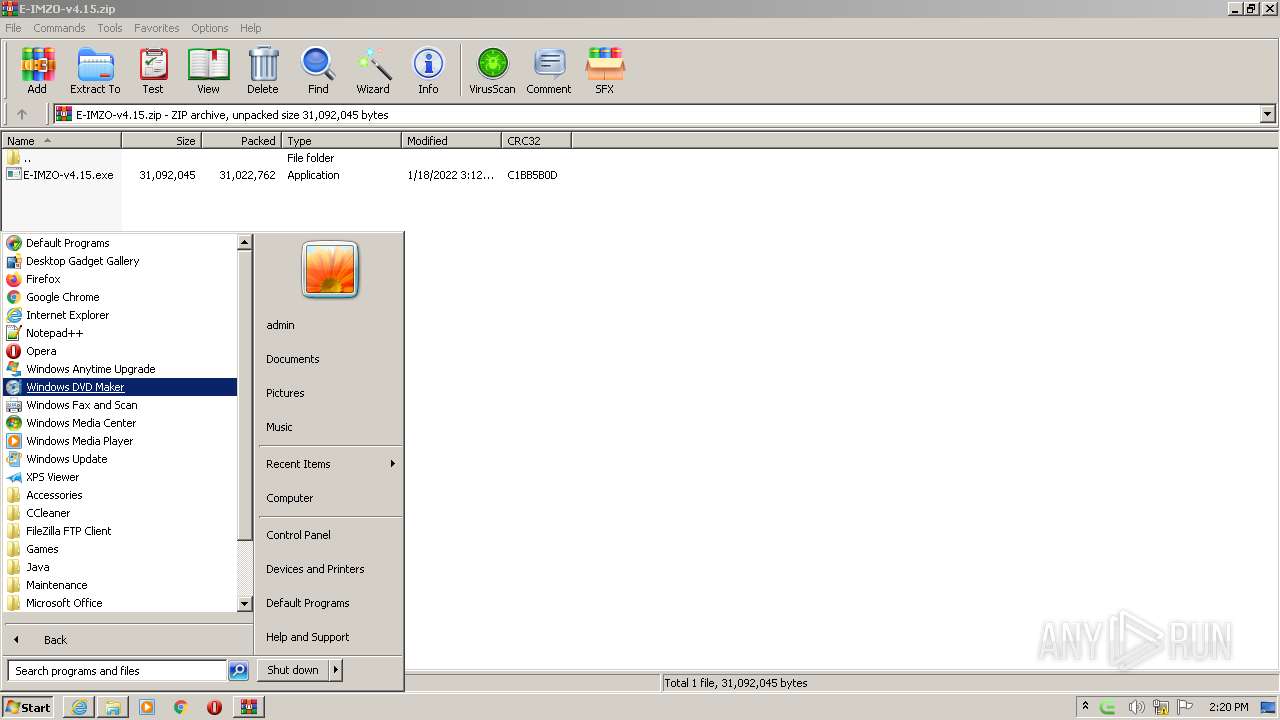Expand the Accessories folder
1280x720 pixels.
120,495
